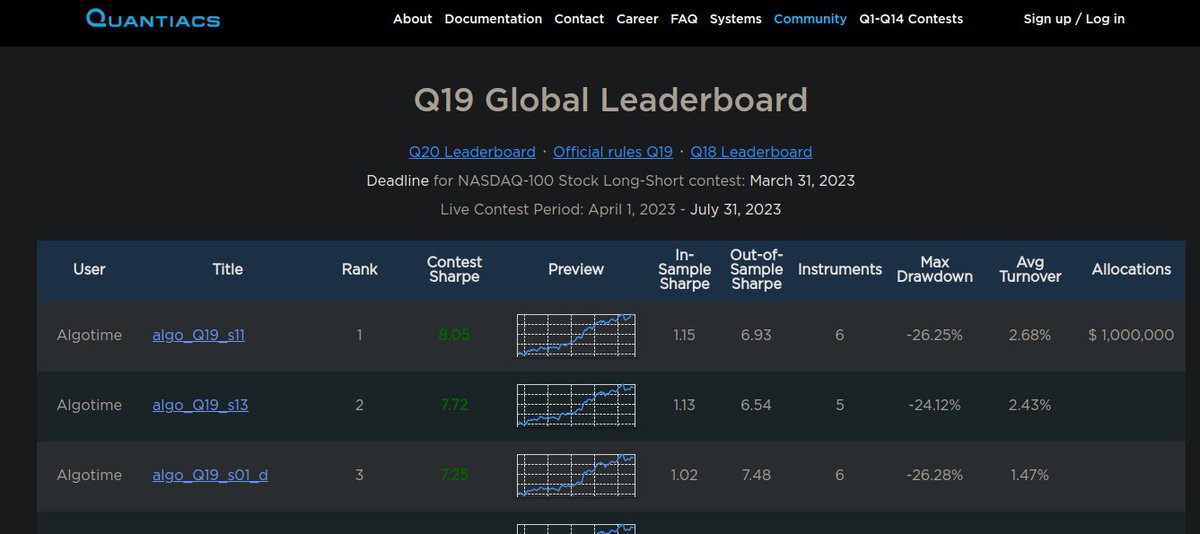Open Q1-Q14 Contests page
The image size is (1200, 534).
911,19
